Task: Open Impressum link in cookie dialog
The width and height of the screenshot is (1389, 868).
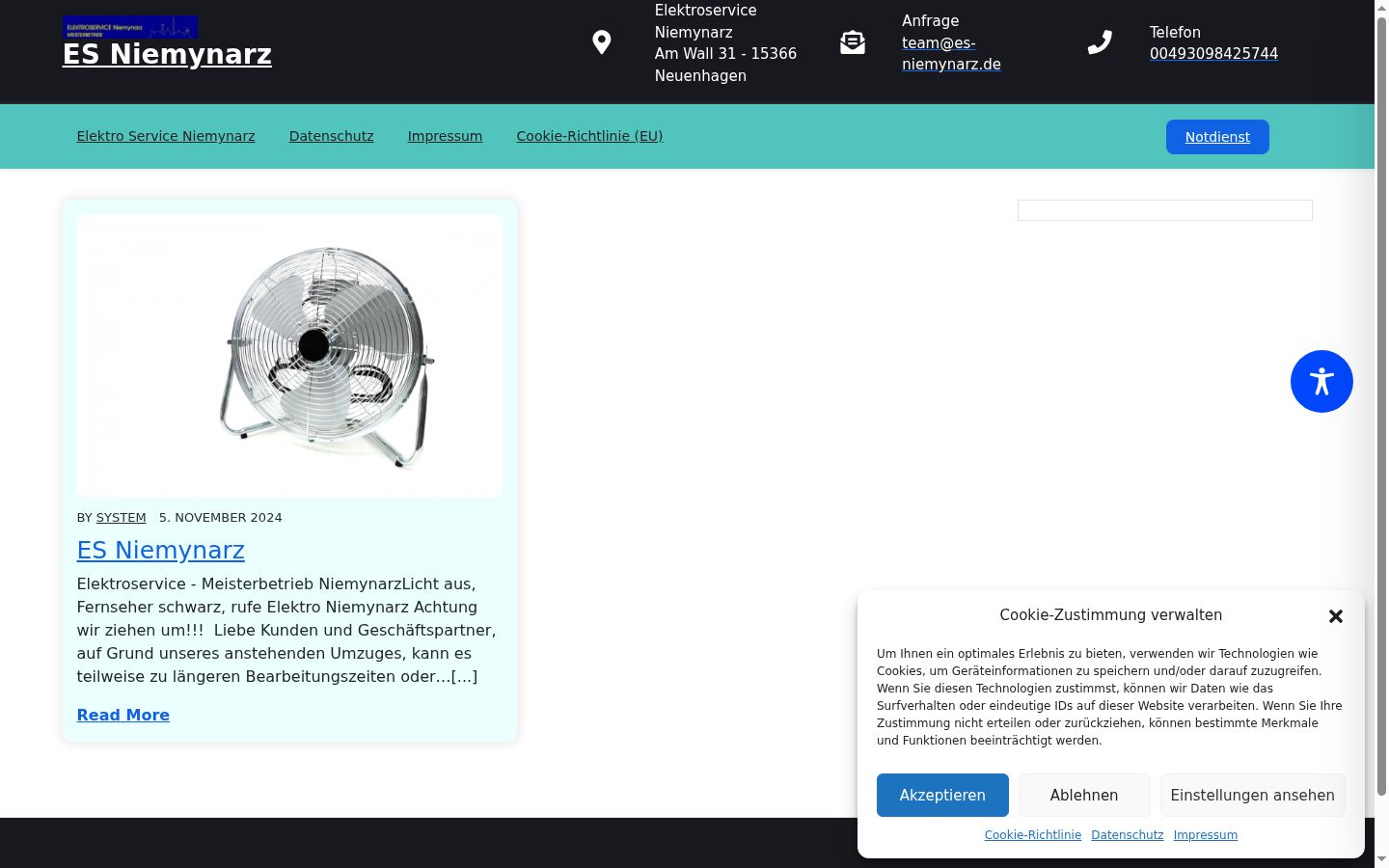Action: coord(1206,835)
